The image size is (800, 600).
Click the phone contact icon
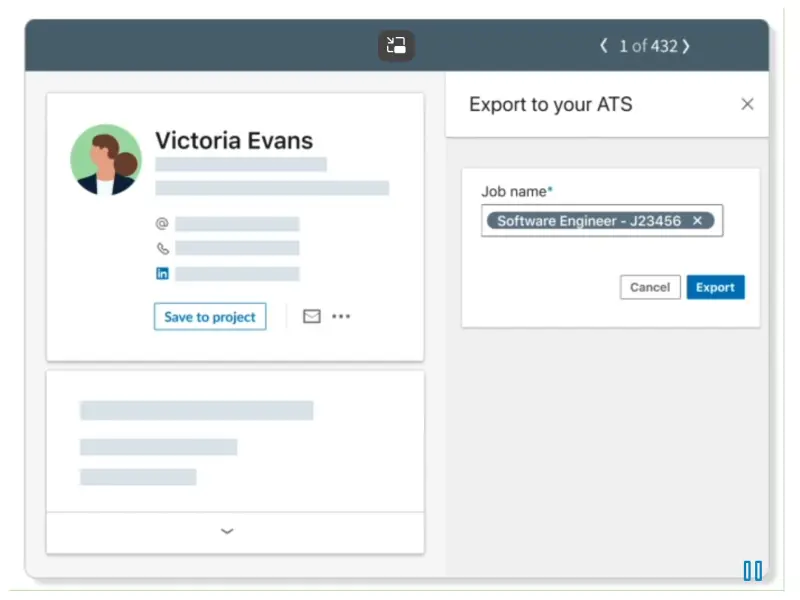[x=162, y=248]
